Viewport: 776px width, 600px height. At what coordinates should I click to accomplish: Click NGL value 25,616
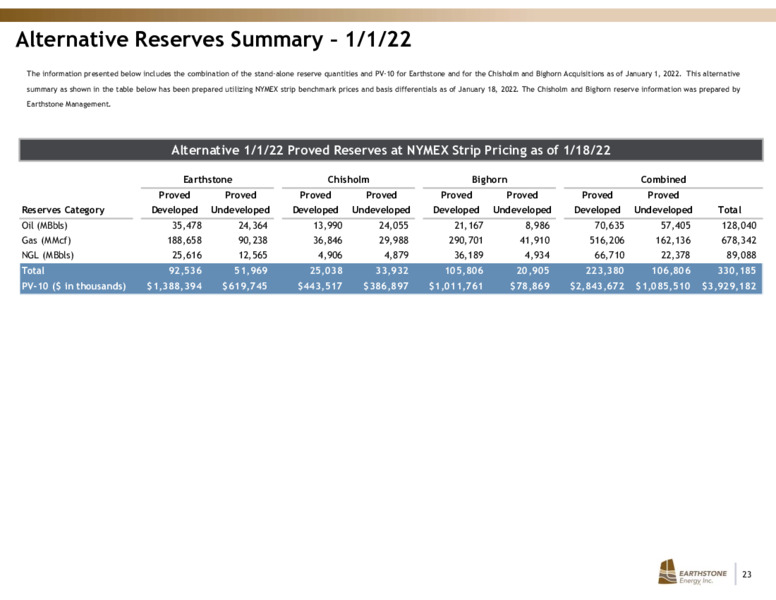[x=187, y=255]
